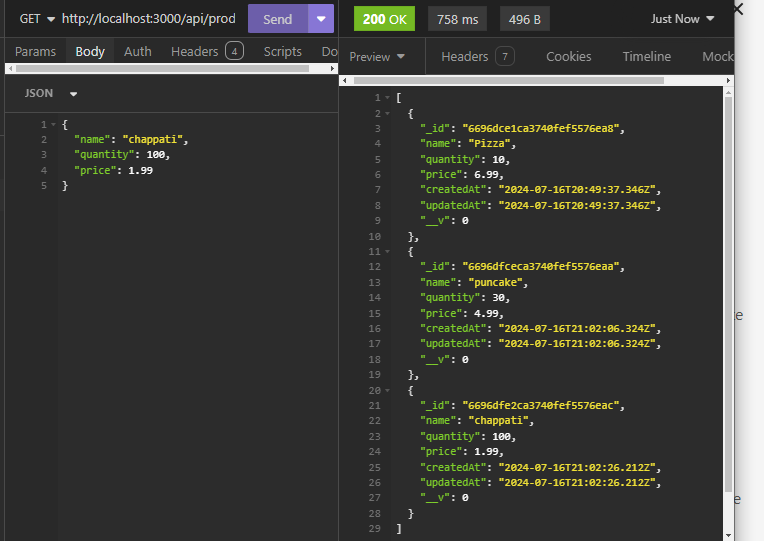Open the GET method dropdown

tap(37, 19)
